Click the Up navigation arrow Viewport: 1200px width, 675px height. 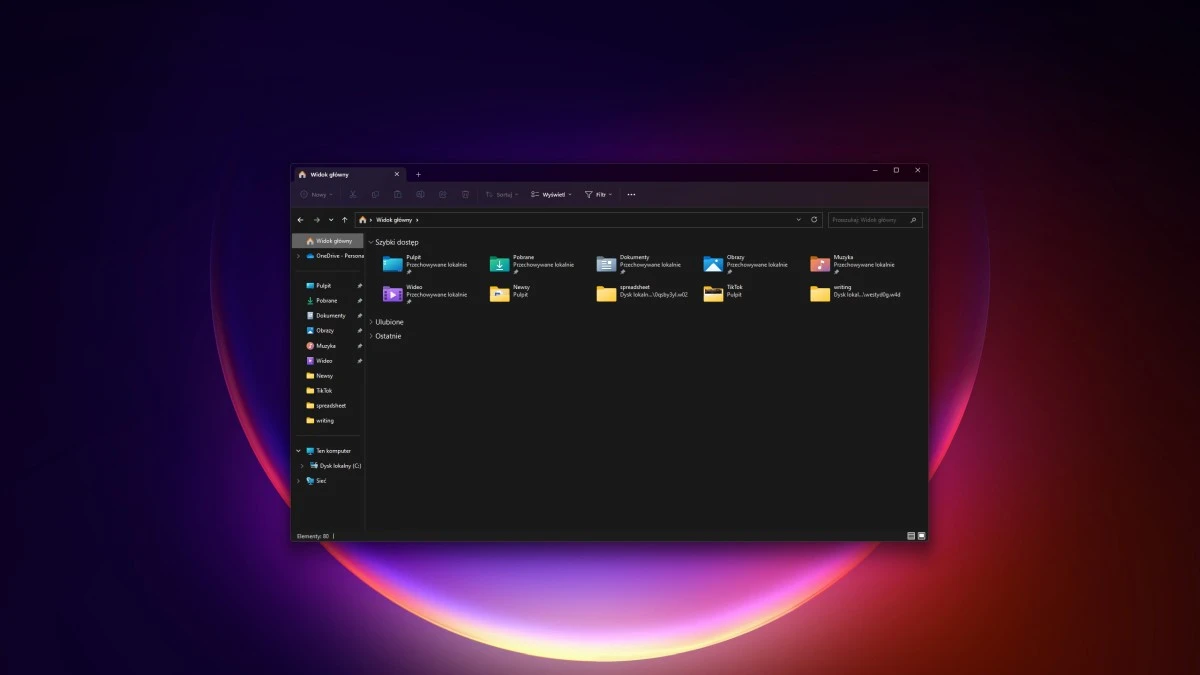coord(344,219)
